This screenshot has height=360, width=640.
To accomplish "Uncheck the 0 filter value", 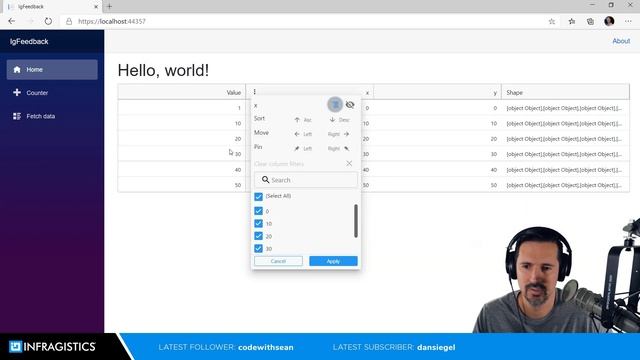I will click(x=258, y=211).
